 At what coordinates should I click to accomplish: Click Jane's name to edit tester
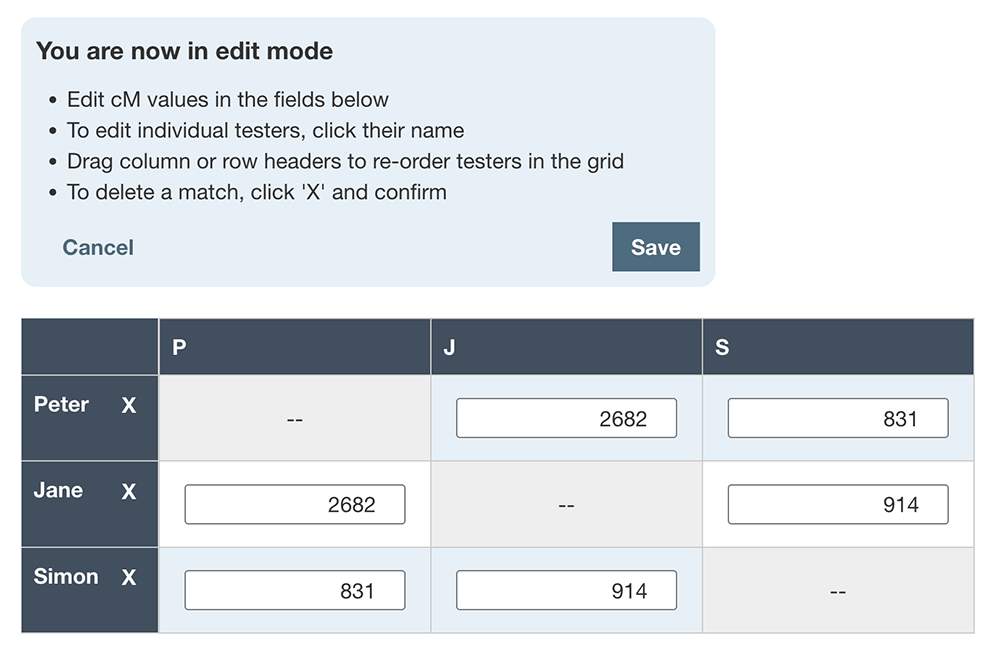(x=58, y=491)
